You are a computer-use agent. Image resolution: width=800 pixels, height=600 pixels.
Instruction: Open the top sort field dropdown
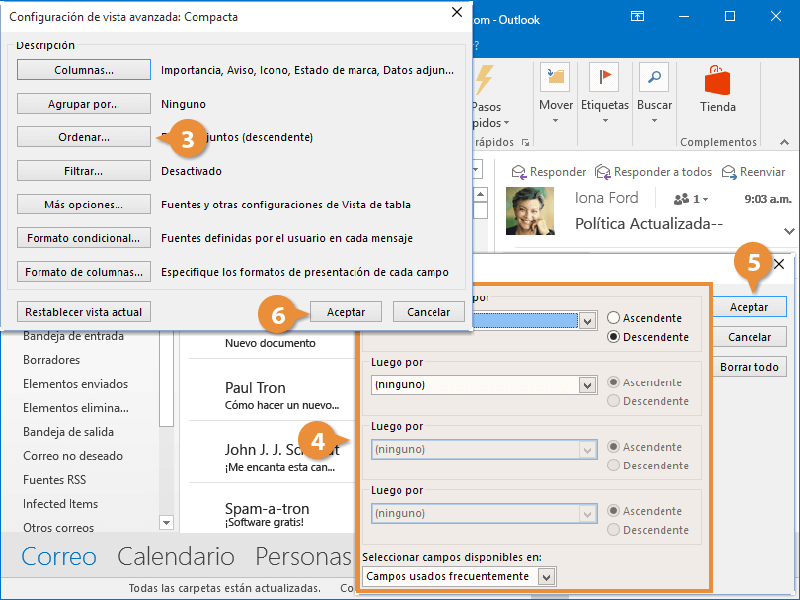(587, 319)
